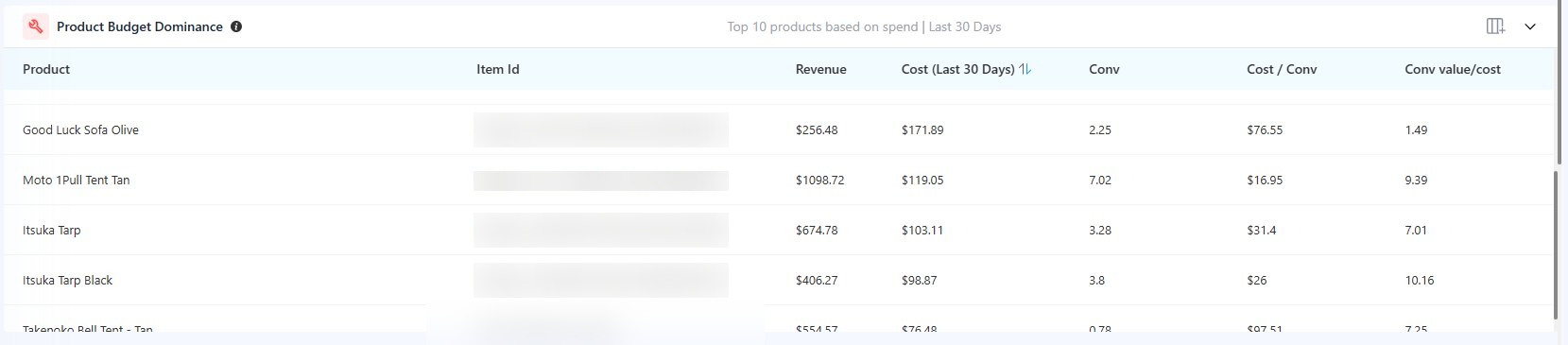
Task: Click the conversion value 7.02
Action: coord(1100,180)
